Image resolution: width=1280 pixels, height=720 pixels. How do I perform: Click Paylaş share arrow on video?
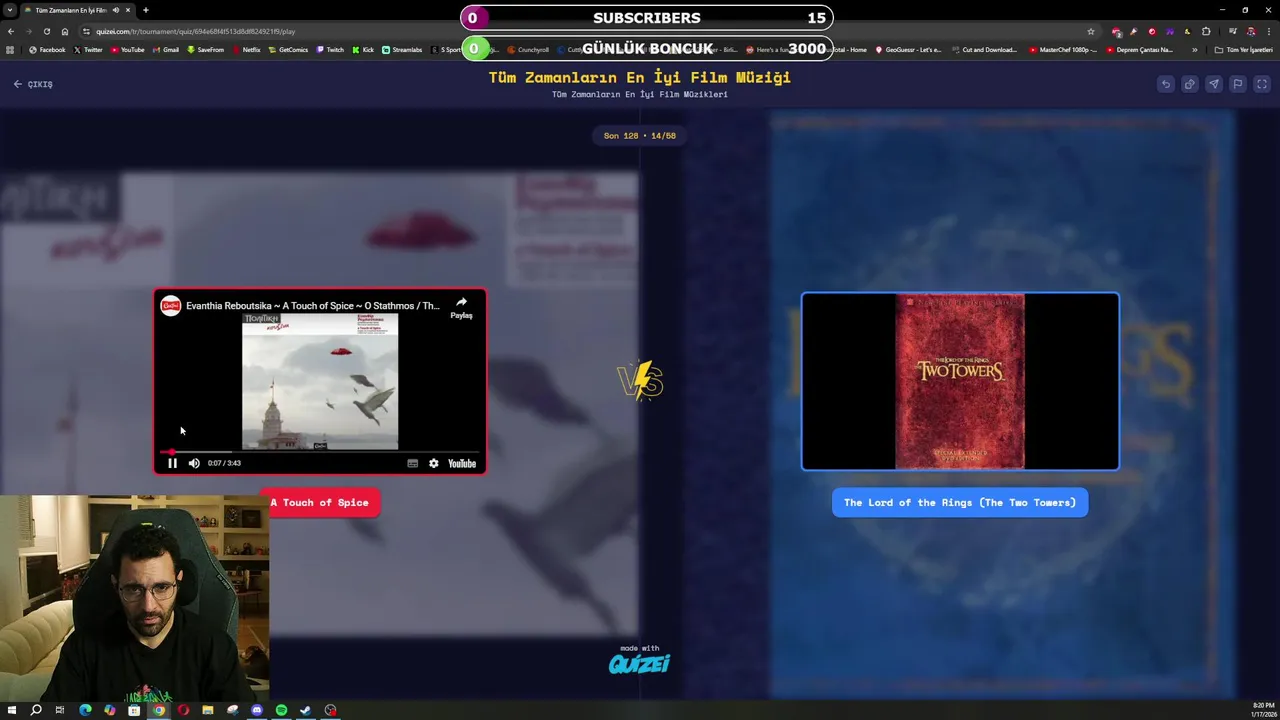[x=461, y=307]
